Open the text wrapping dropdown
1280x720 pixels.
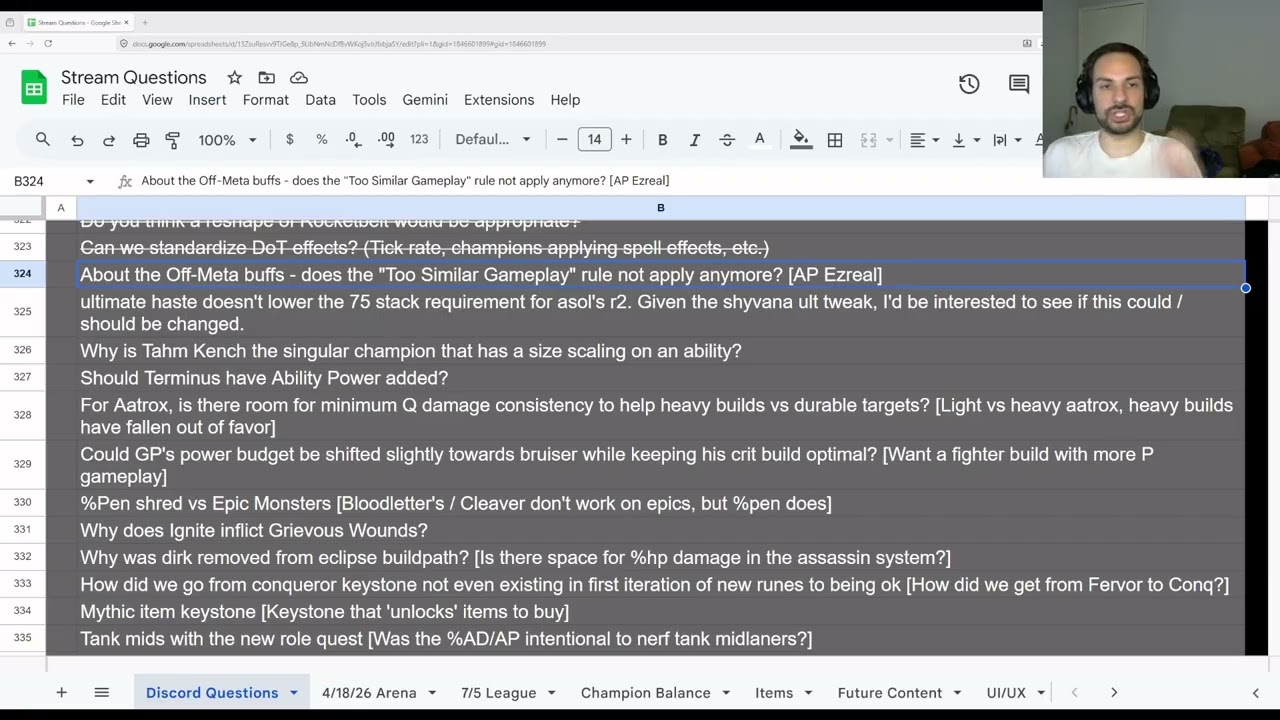click(x=1006, y=140)
